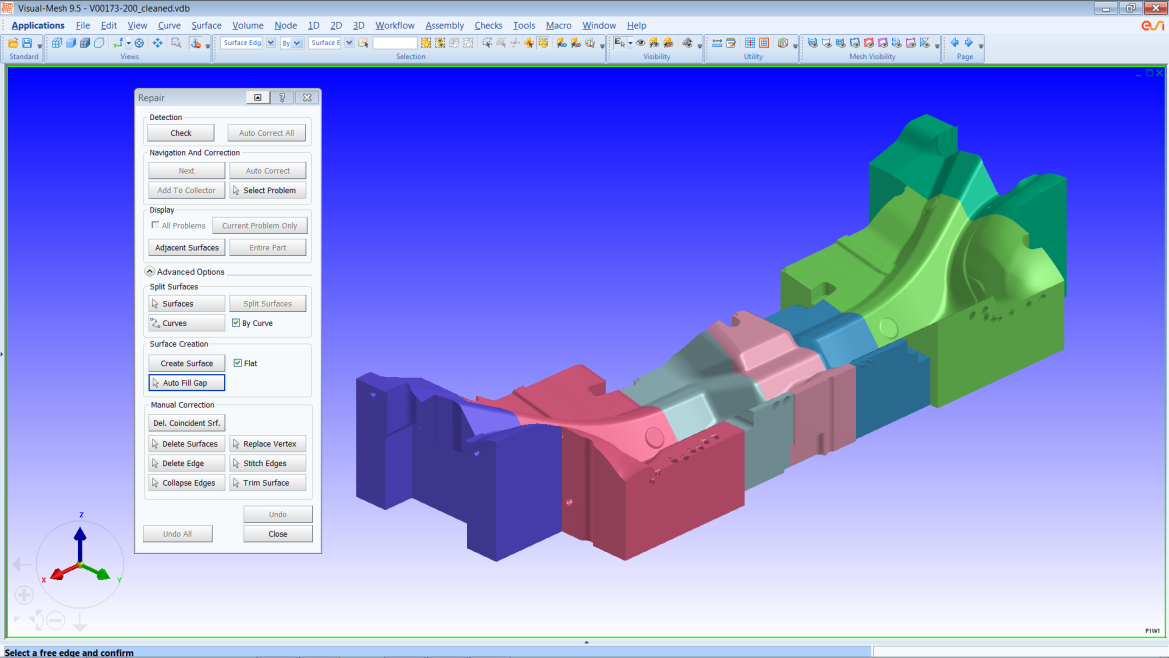Select the shaded-with-edges view cube icon
This screenshot has width=1169, height=658.
pos(85,43)
